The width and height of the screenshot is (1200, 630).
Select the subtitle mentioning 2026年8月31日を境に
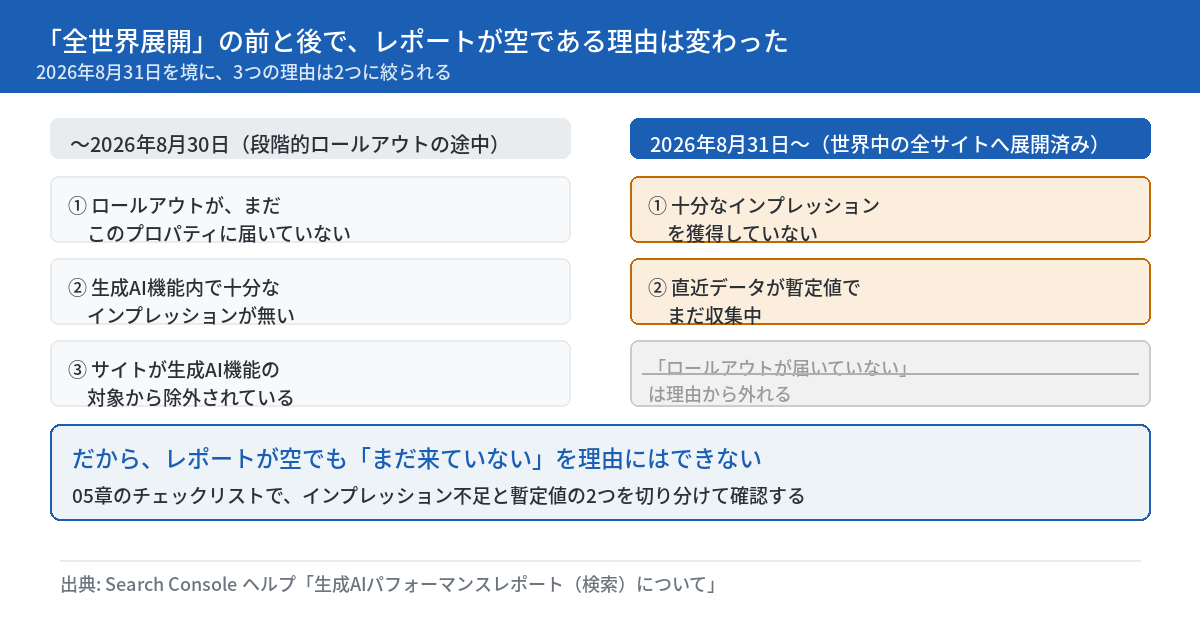(x=243, y=73)
